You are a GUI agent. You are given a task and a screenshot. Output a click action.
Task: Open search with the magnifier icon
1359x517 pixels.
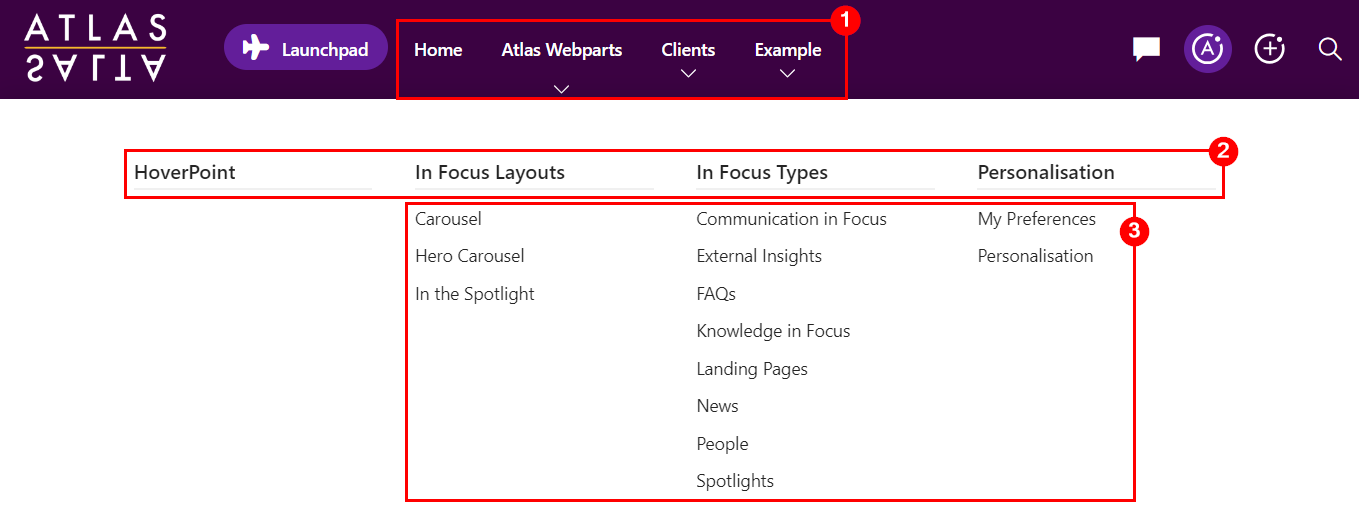pyautogui.click(x=1330, y=49)
